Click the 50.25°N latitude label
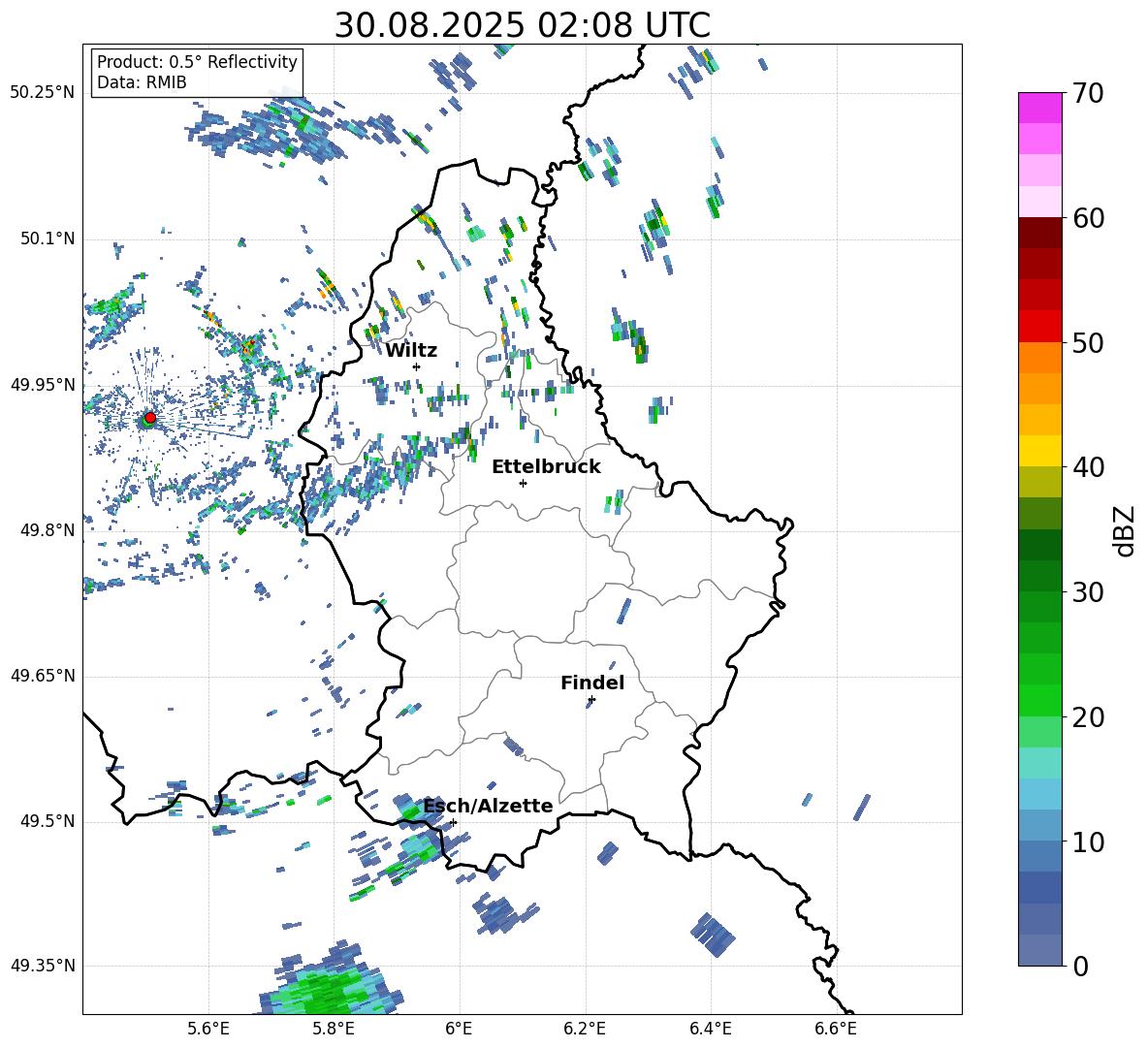Screen dimensions: 1148x1048 pyautogui.click(x=43, y=93)
